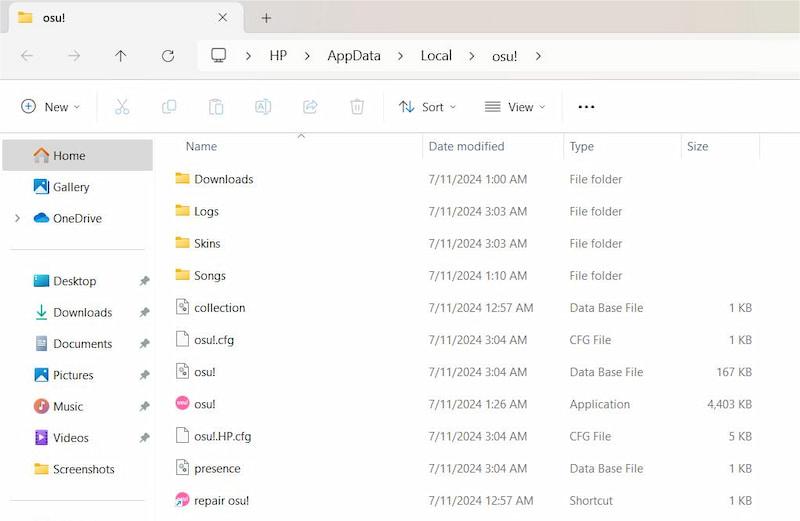Image resolution: width=800 pixels, height=521 pixels.
Task: Navigate to AppData in the address bar
Action: [x=354, y=56]
